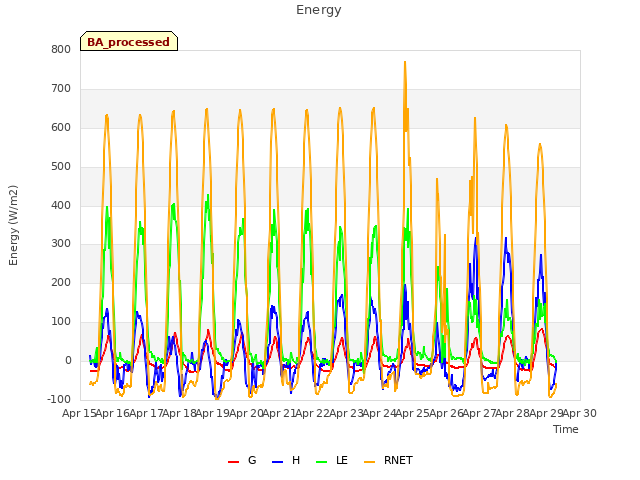
Task: Click the Apr 15 x-axis label
Action: (x=79, y=413)
